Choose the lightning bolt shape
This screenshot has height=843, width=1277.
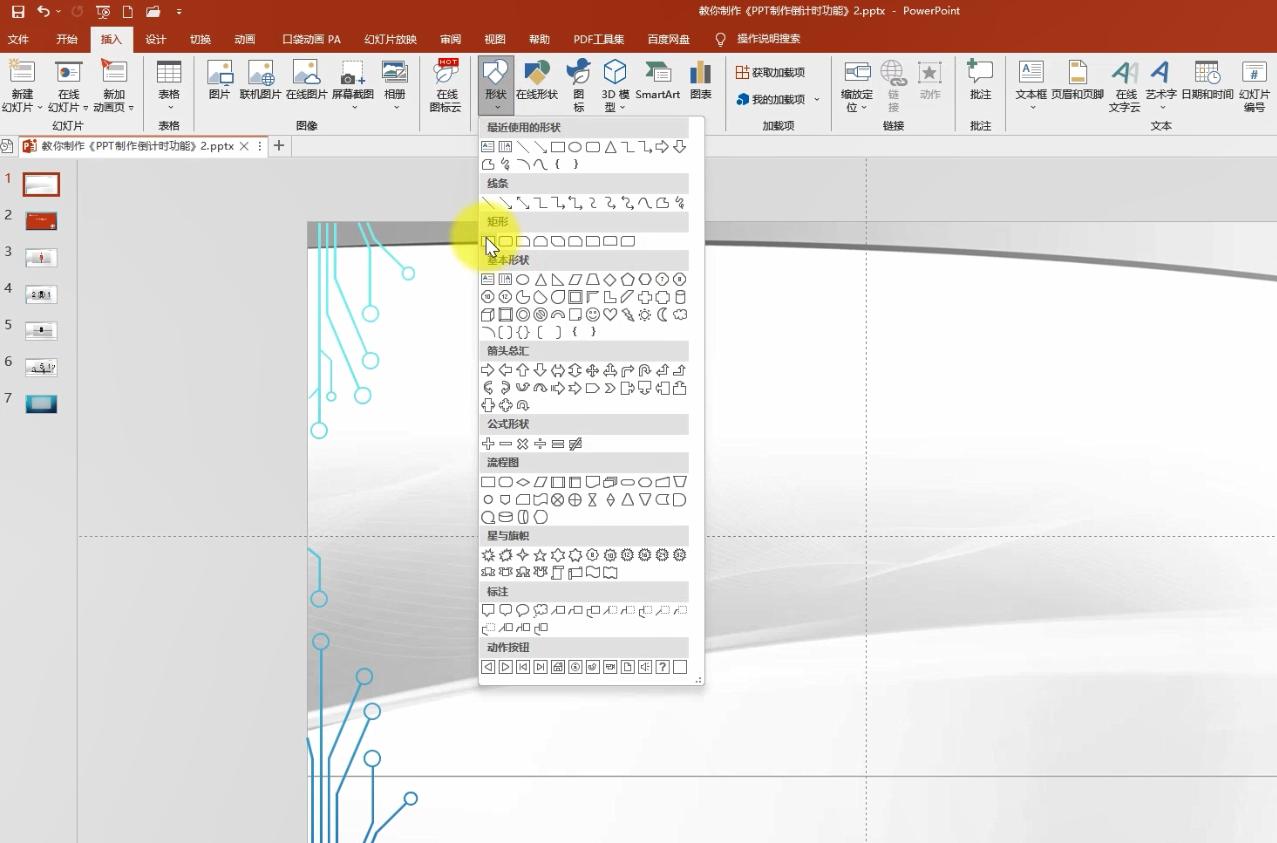click(x=628, y=314)
